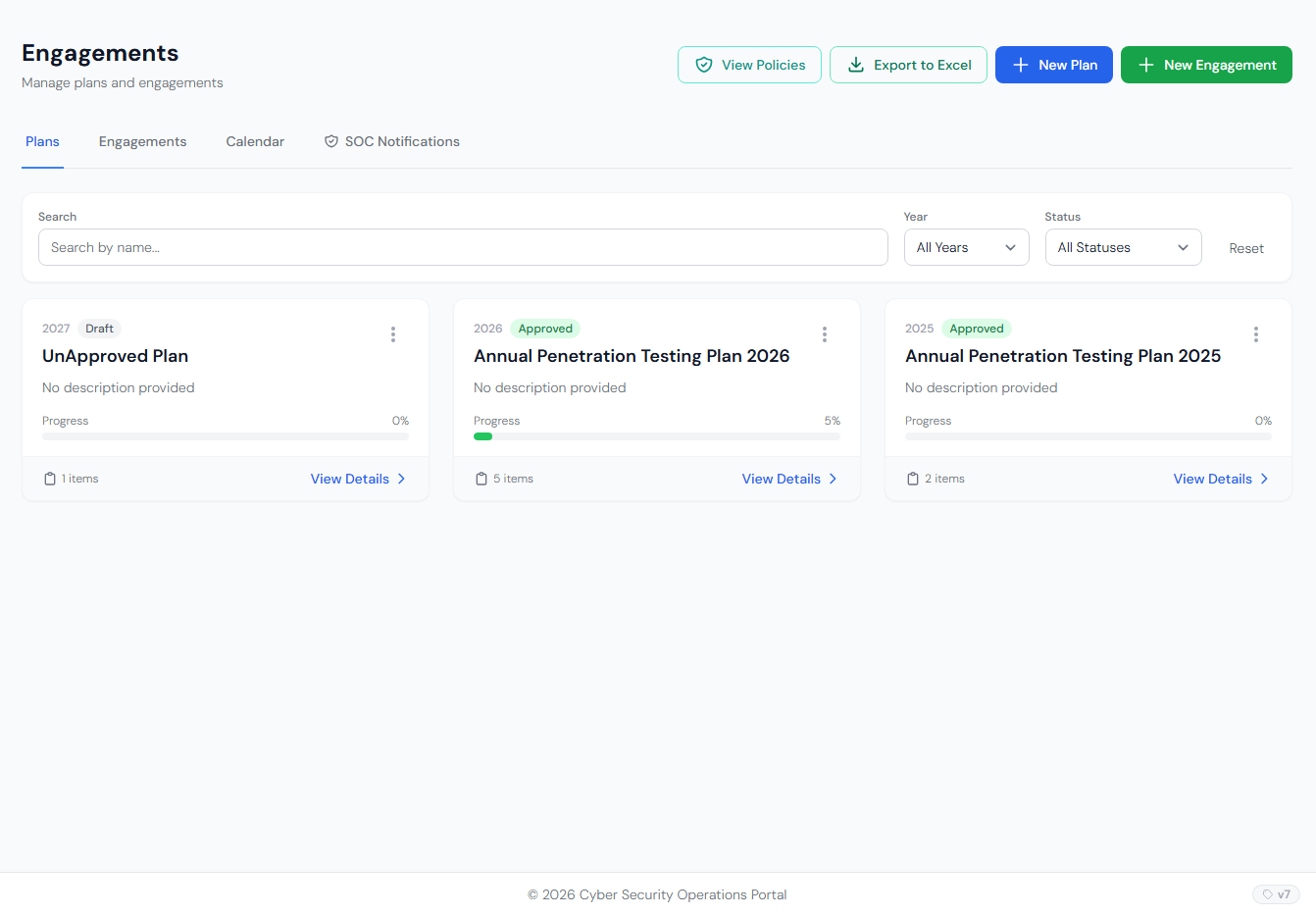The width and height of the screenshot is (1316, 916).
Task: Start a New Engagement
Action: (1206, 65)
